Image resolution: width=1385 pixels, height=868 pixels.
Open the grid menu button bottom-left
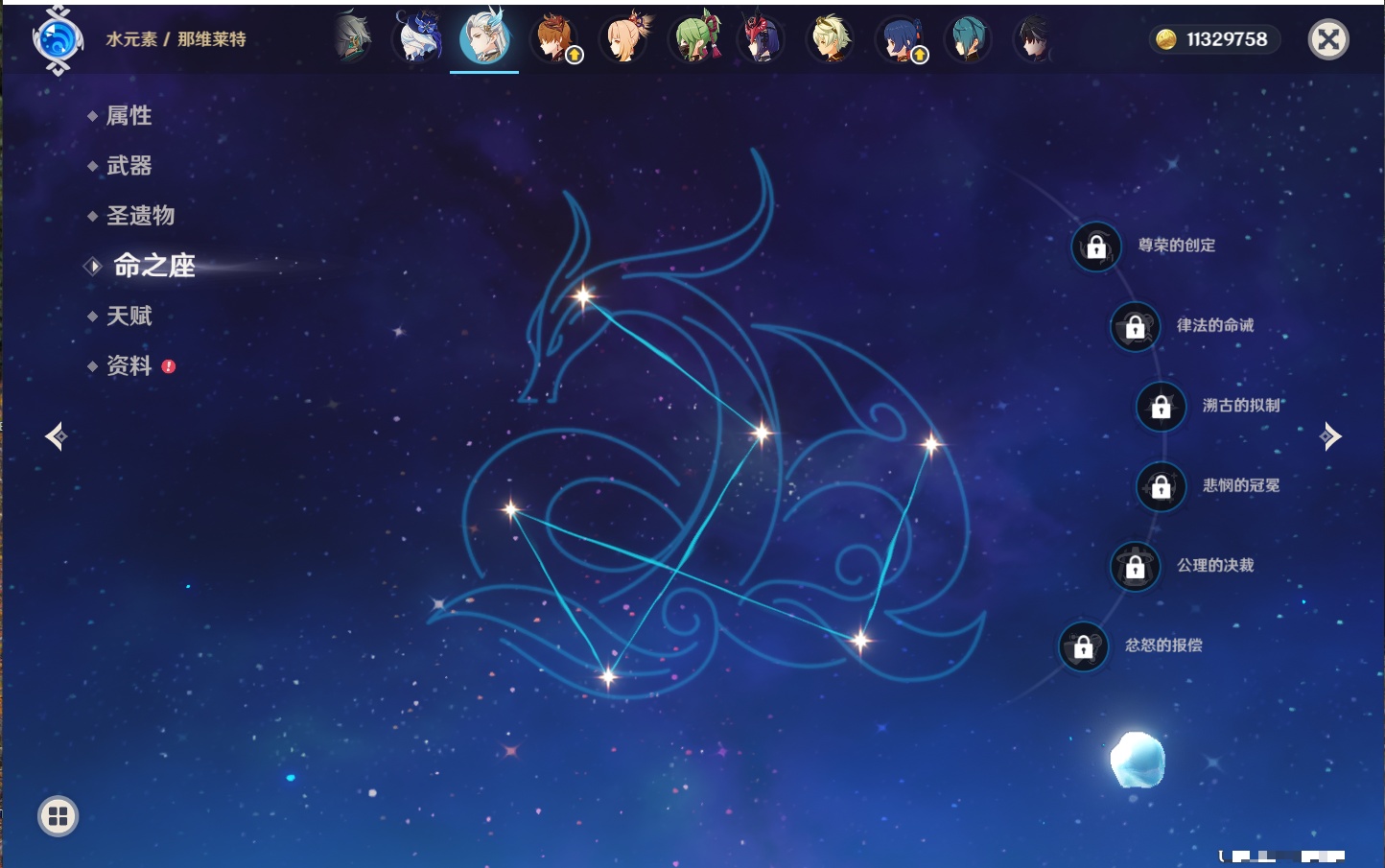pyautogui.click(x=58, y=816)
